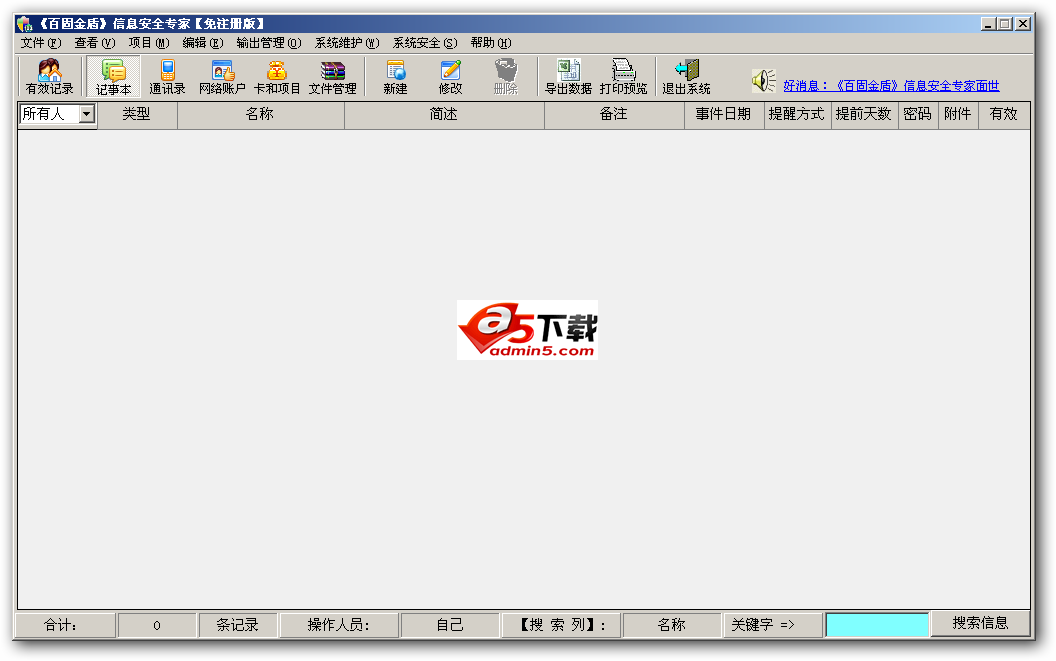
Task: Click the 名称 search column field
Action: coord(671,625)
